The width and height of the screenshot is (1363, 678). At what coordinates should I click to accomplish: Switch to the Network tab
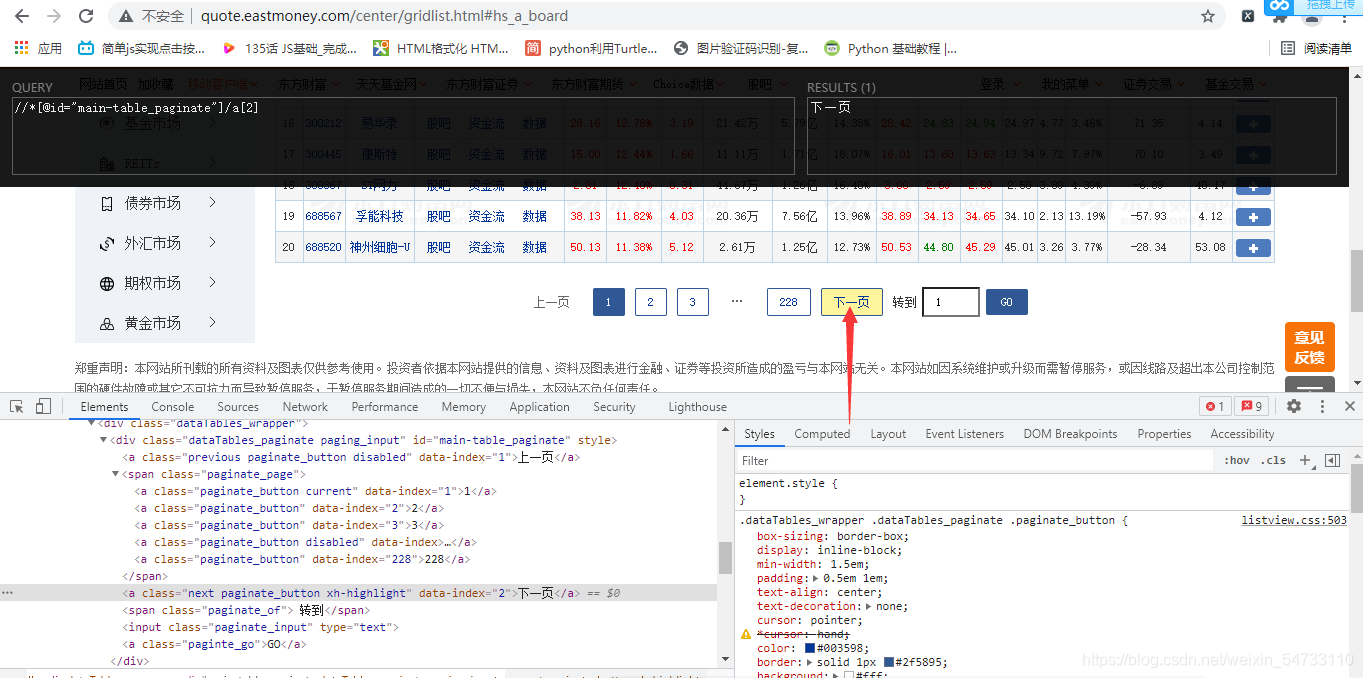tap(305, 407)
